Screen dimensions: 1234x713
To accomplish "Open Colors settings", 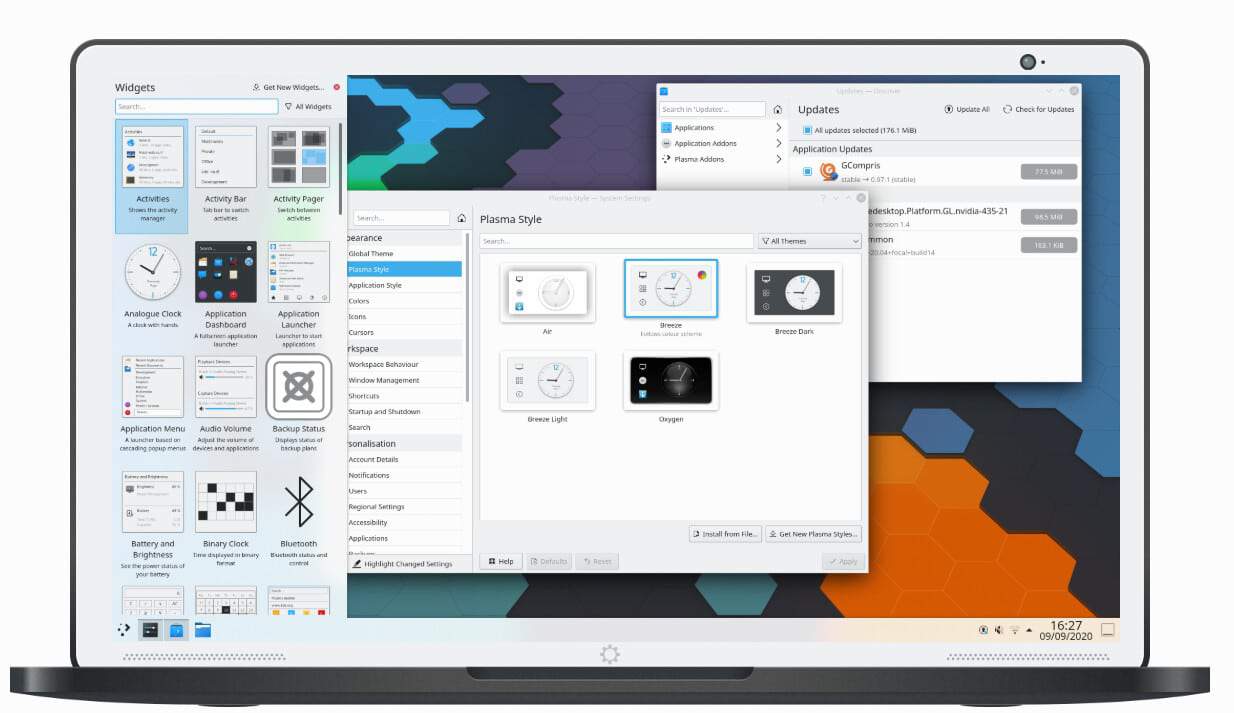I will point(405,301).
